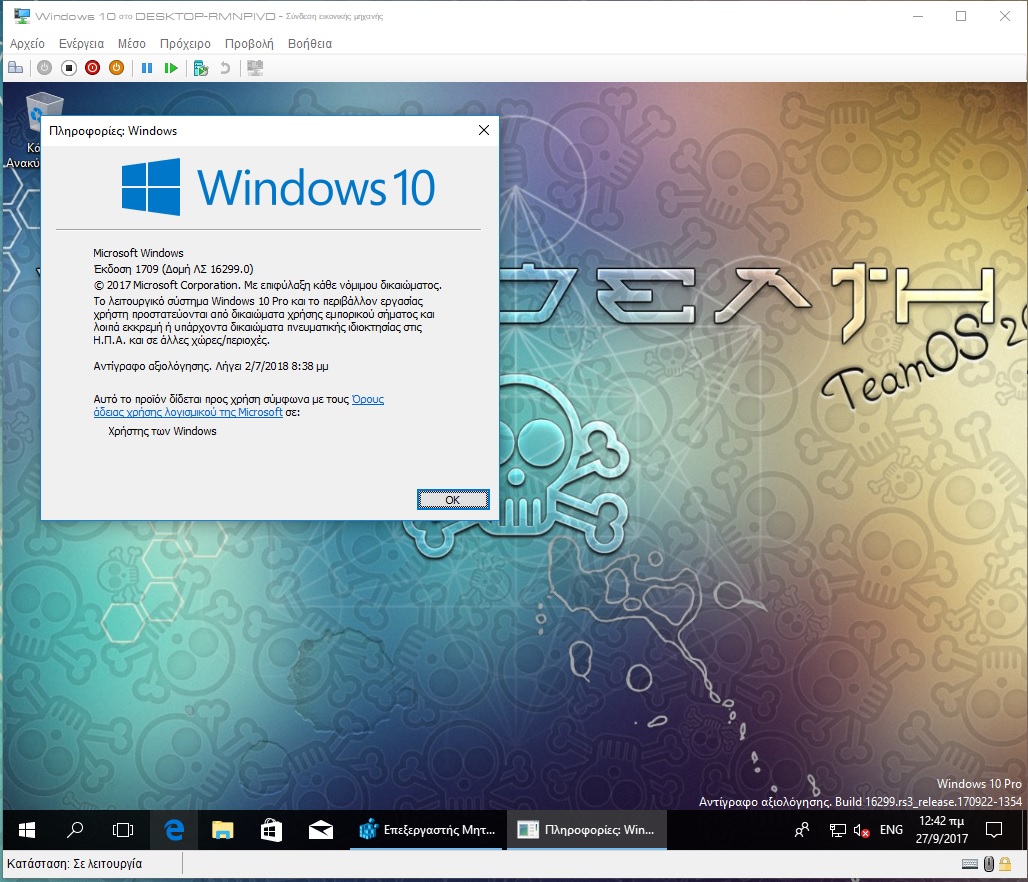Click the muted volume tray icon
Viewport: 1028px width, 882px height.
pyautogui.click(x=861, y=831)
